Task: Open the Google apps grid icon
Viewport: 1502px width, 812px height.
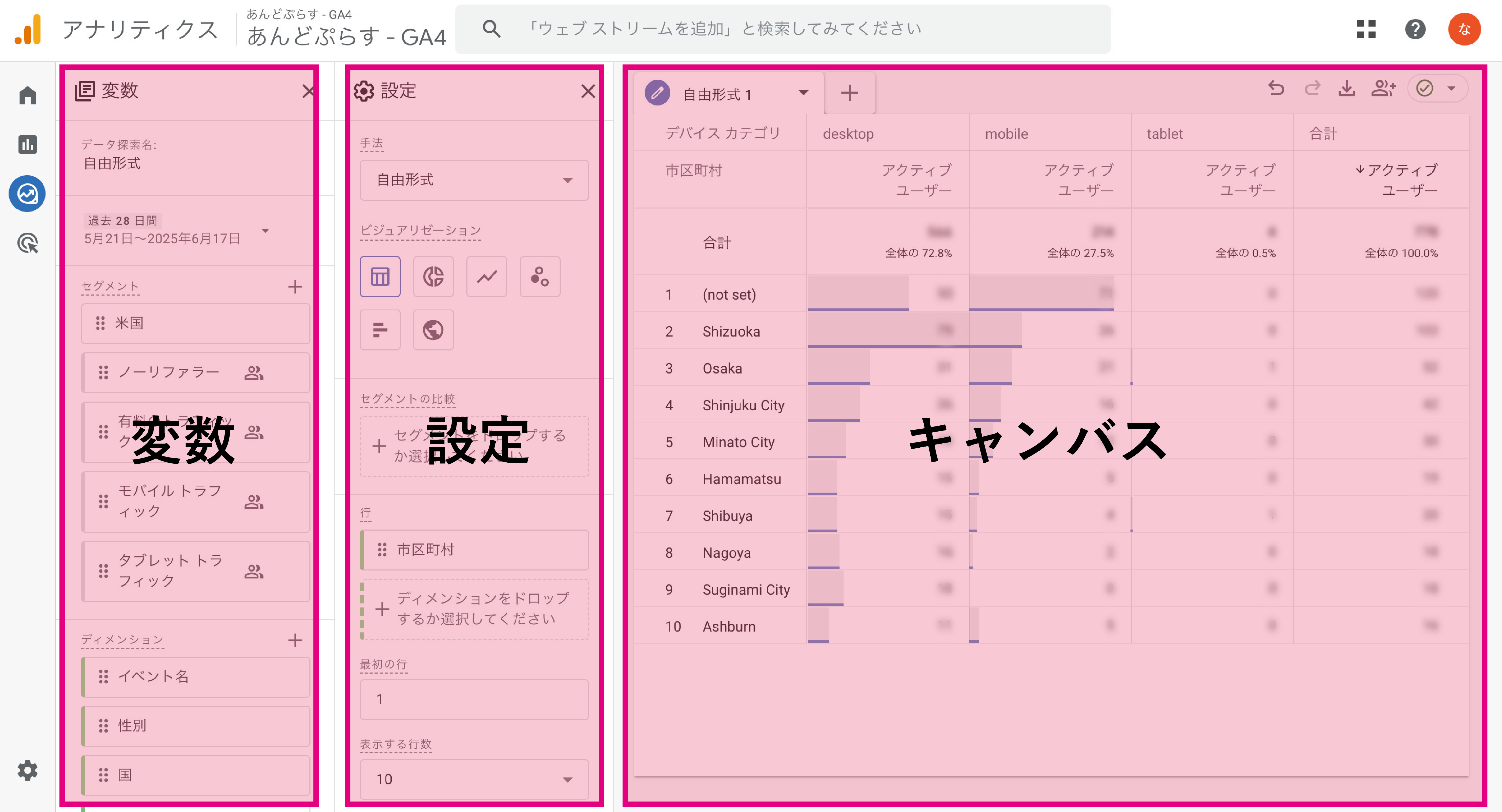Action: (x=1366, y=29)
